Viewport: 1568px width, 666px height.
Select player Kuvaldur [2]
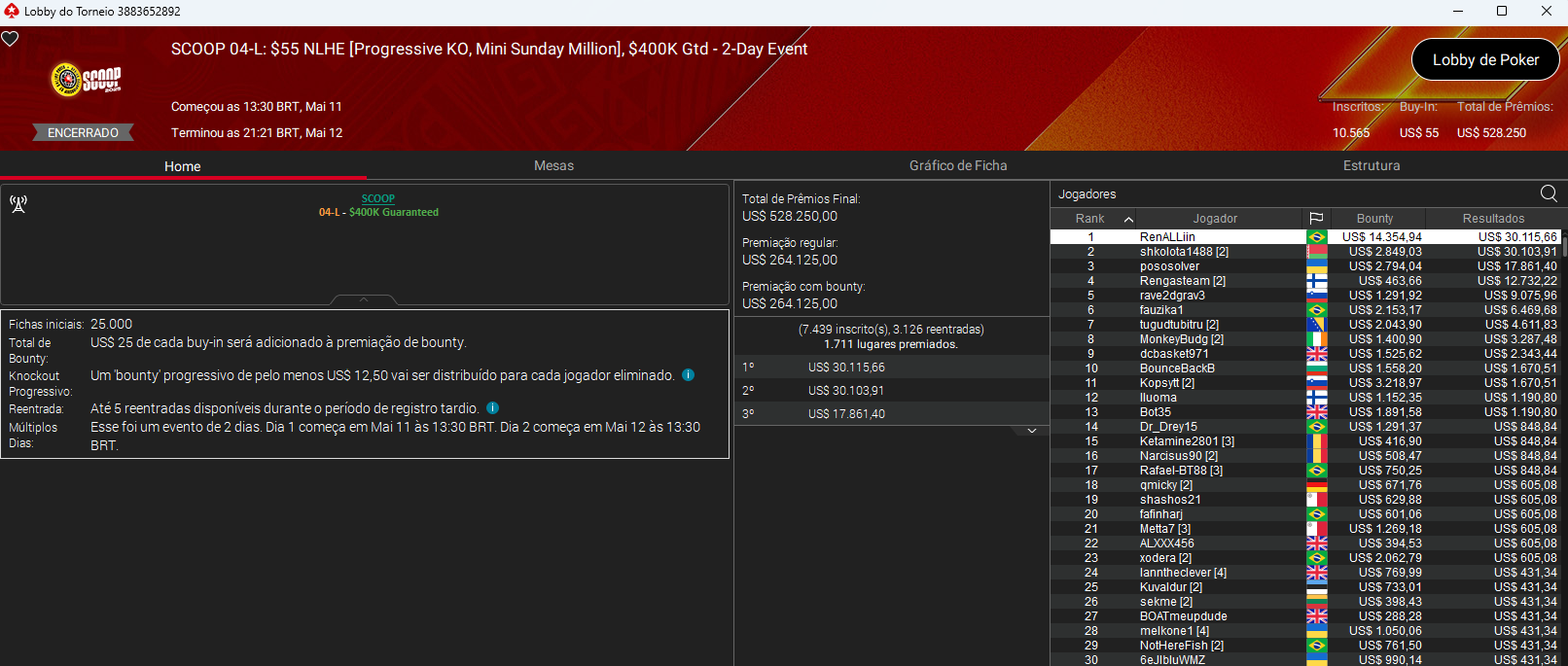click(1306, 587)
